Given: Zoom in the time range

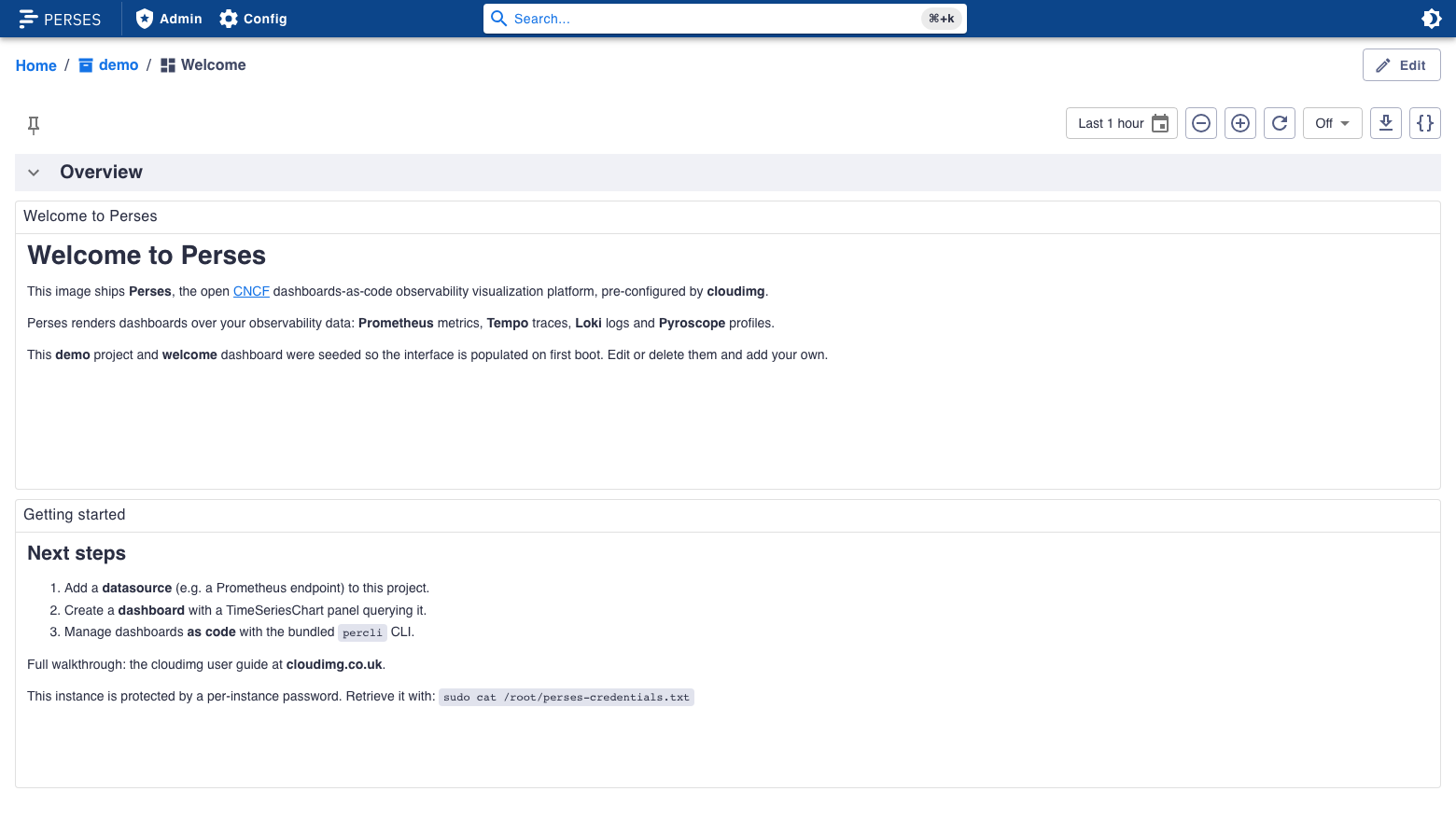Looking at the screenshot, I should (x=1240, y=123).
